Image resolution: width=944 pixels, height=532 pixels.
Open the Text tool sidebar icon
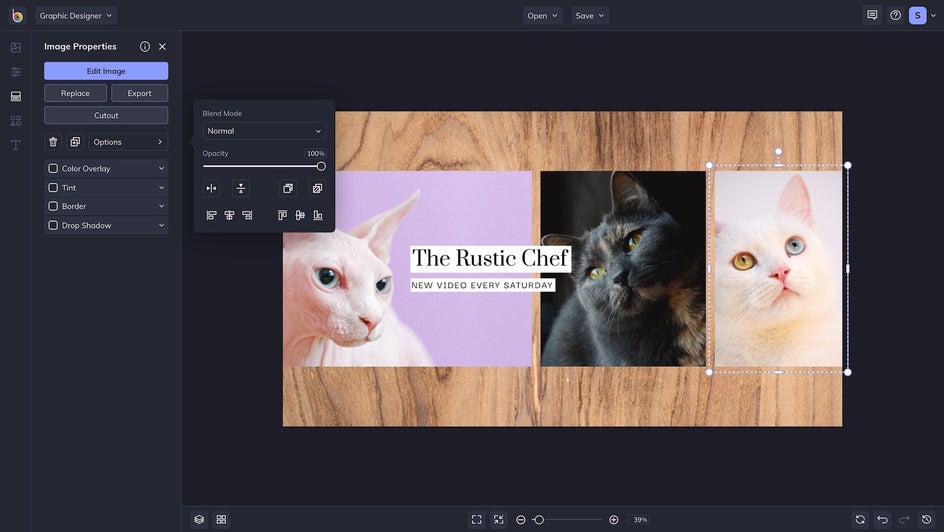pyautogui.click(x=16, y=145)
